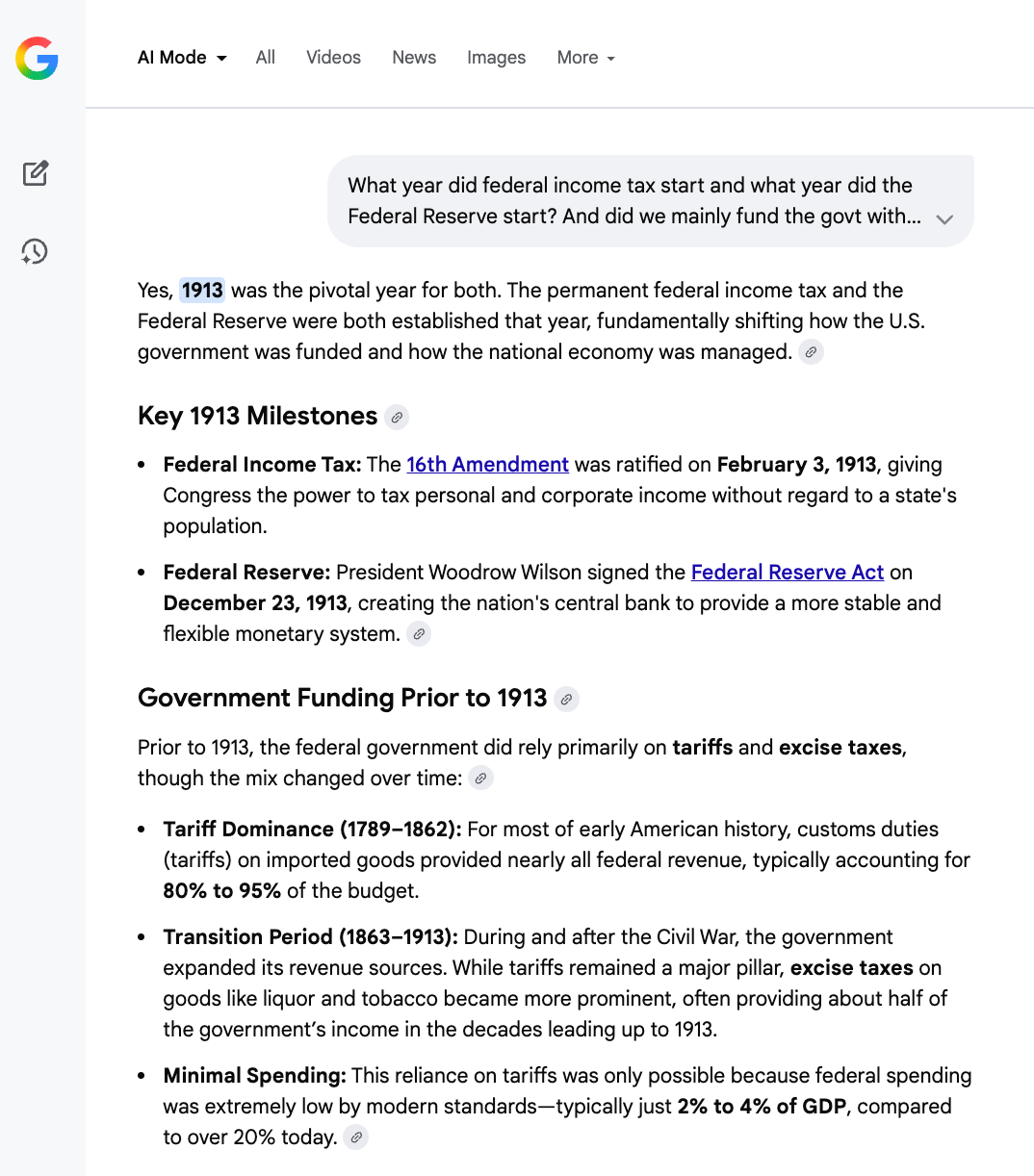Switch to the All results tab
The width and height of the screenshot is (1034, 1176).
(266, 58)
